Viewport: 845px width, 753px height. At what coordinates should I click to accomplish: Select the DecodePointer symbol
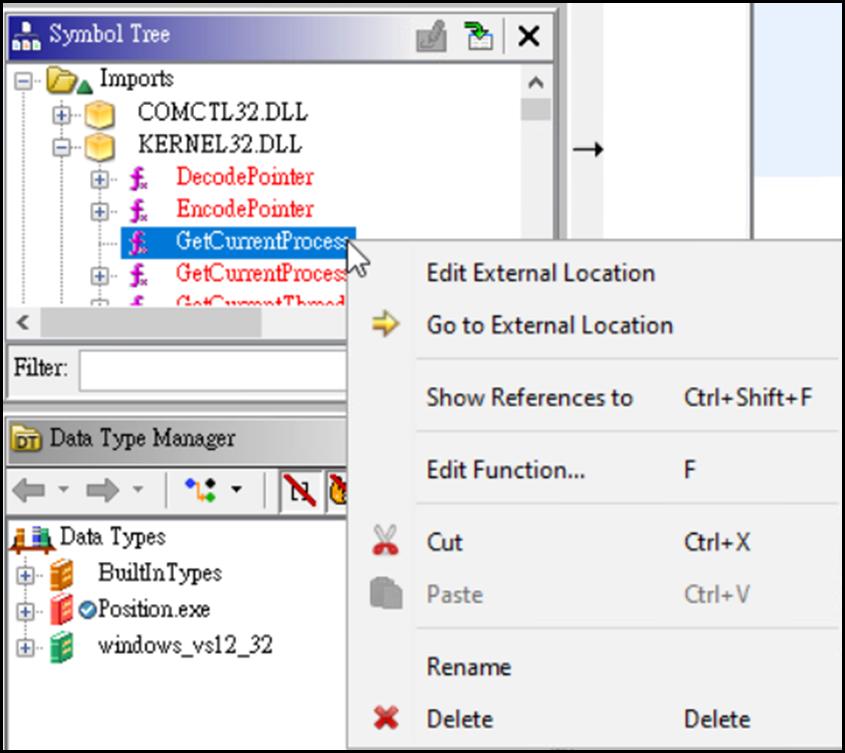tap(245, 177)
